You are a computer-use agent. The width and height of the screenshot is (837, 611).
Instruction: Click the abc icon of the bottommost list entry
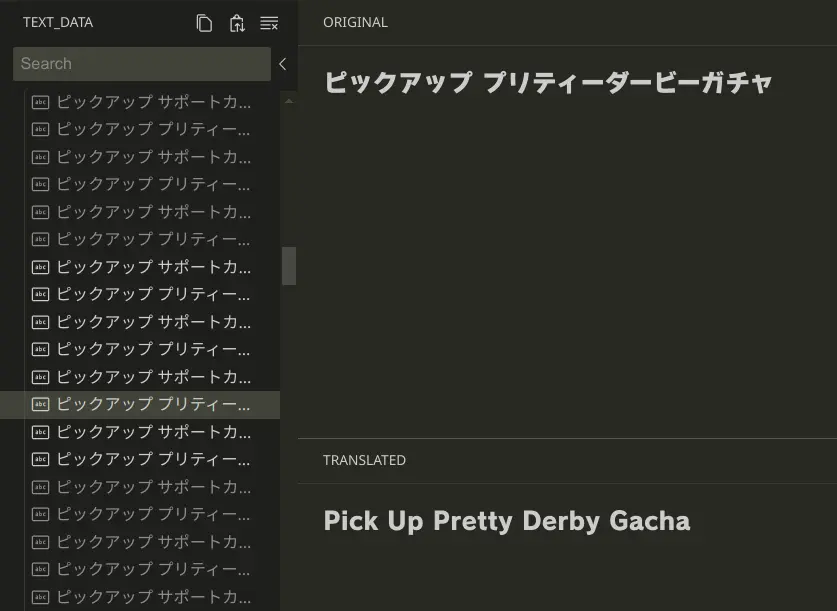point(40,597)
